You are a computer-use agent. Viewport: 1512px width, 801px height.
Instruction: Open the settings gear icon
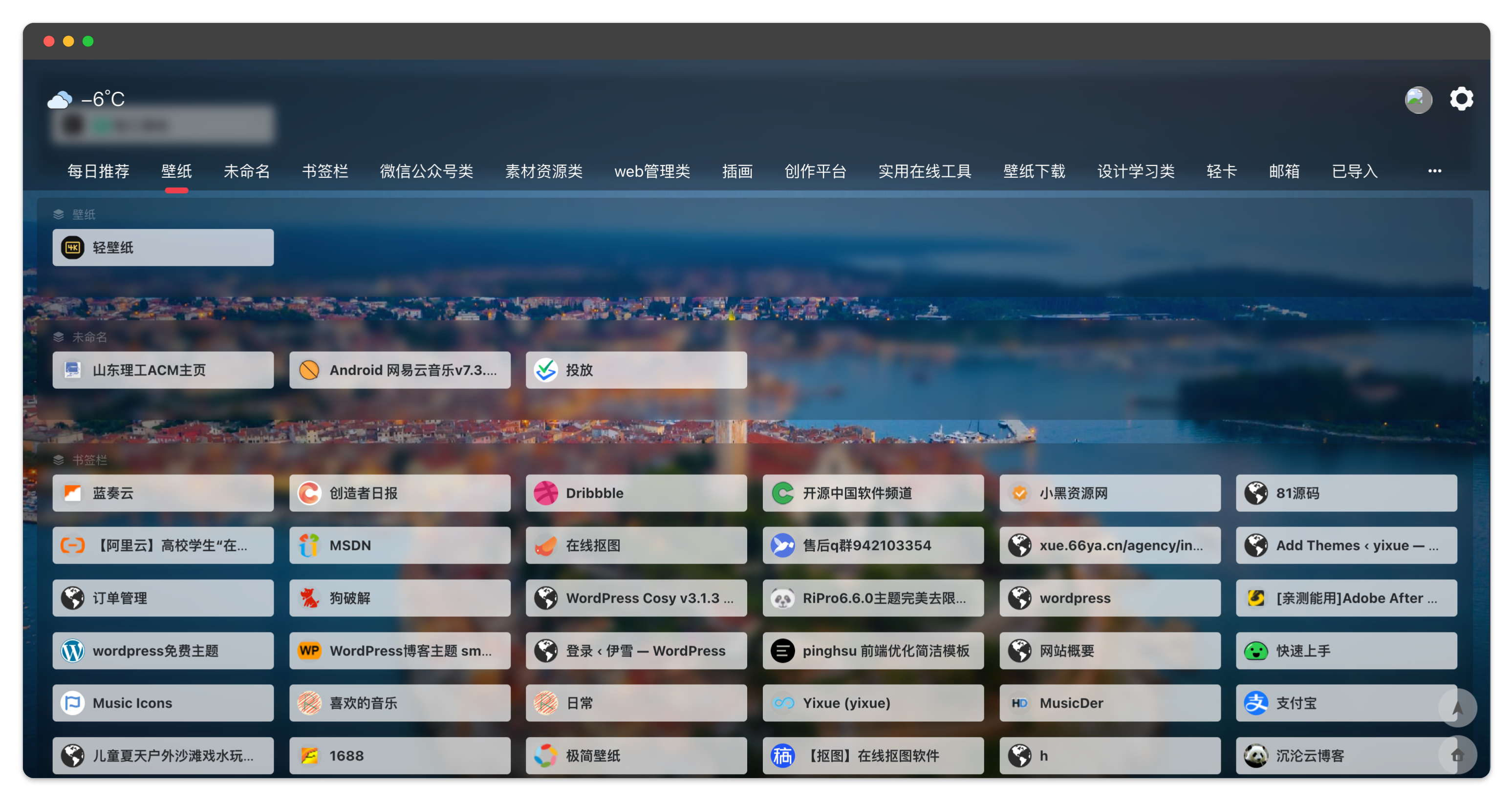pyautogui.click(x=1461, y=99)
